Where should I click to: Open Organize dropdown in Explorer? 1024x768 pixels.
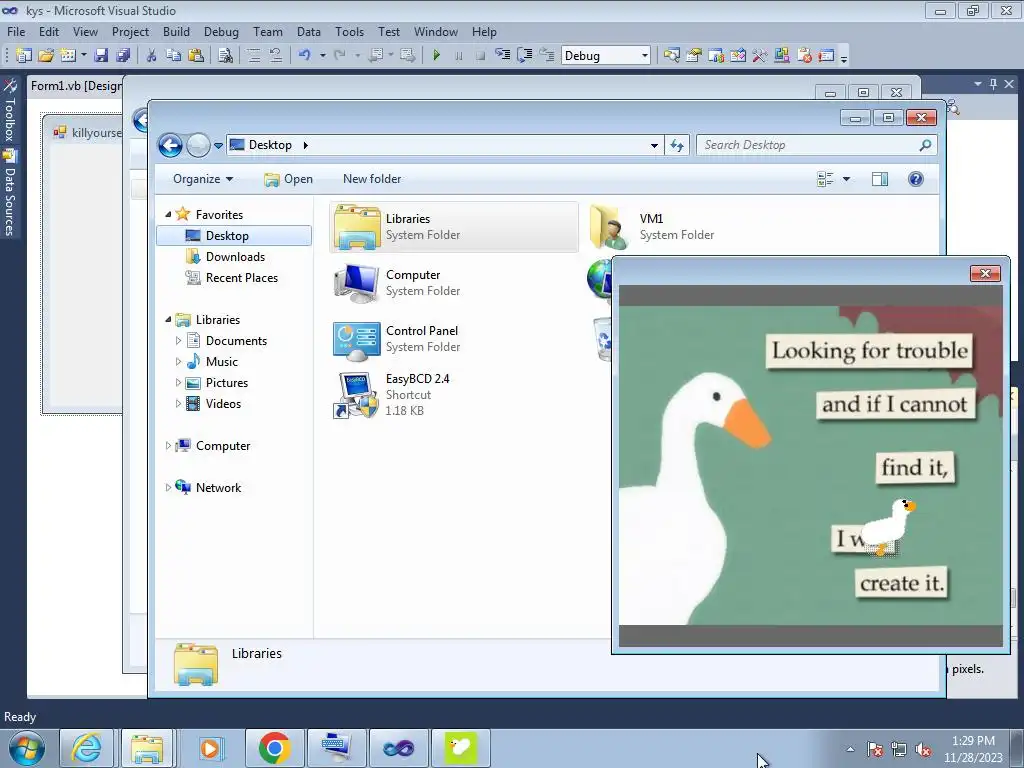coord(203,179)
